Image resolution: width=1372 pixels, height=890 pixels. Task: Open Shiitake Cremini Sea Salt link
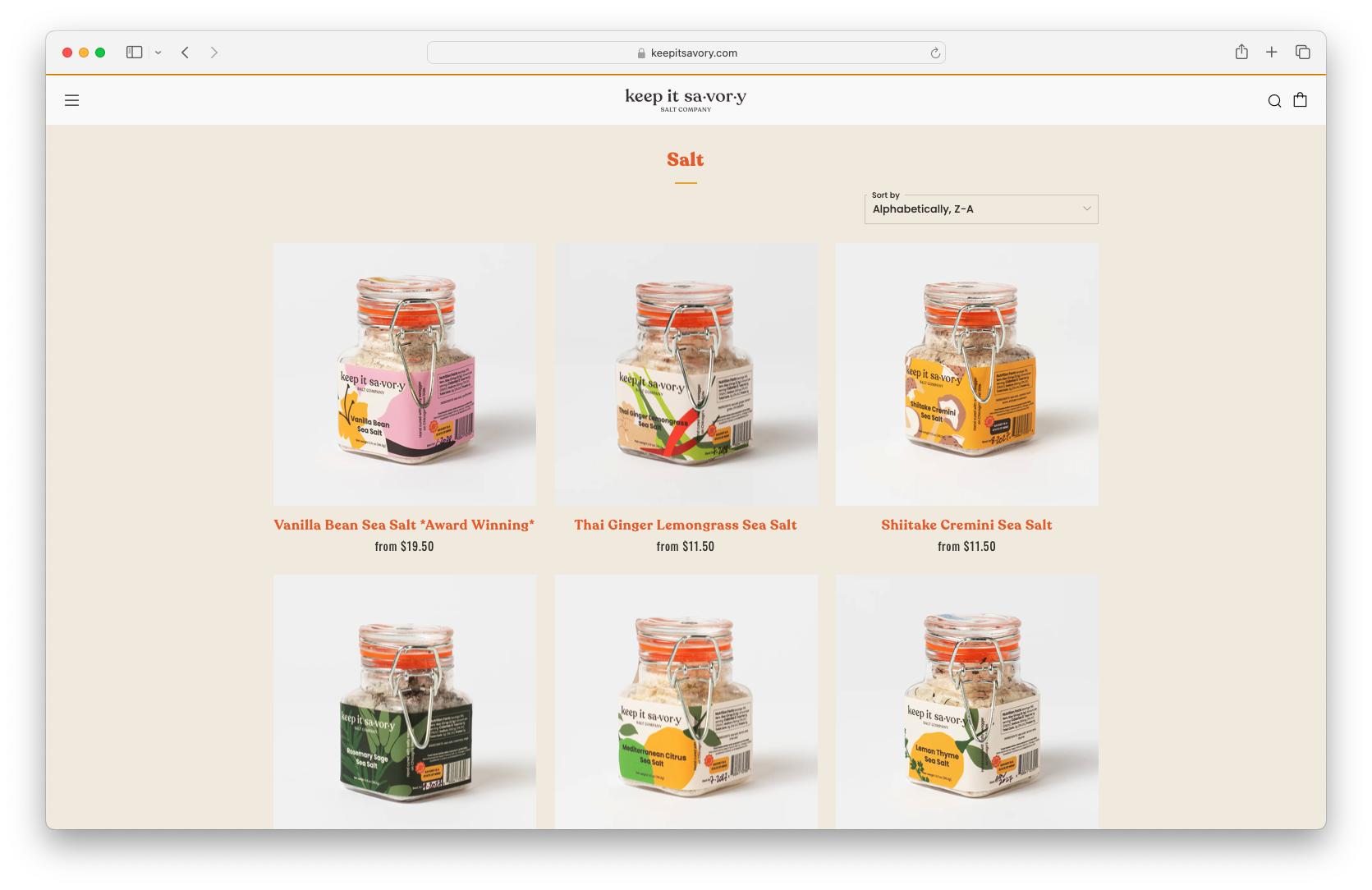point(966,525)
